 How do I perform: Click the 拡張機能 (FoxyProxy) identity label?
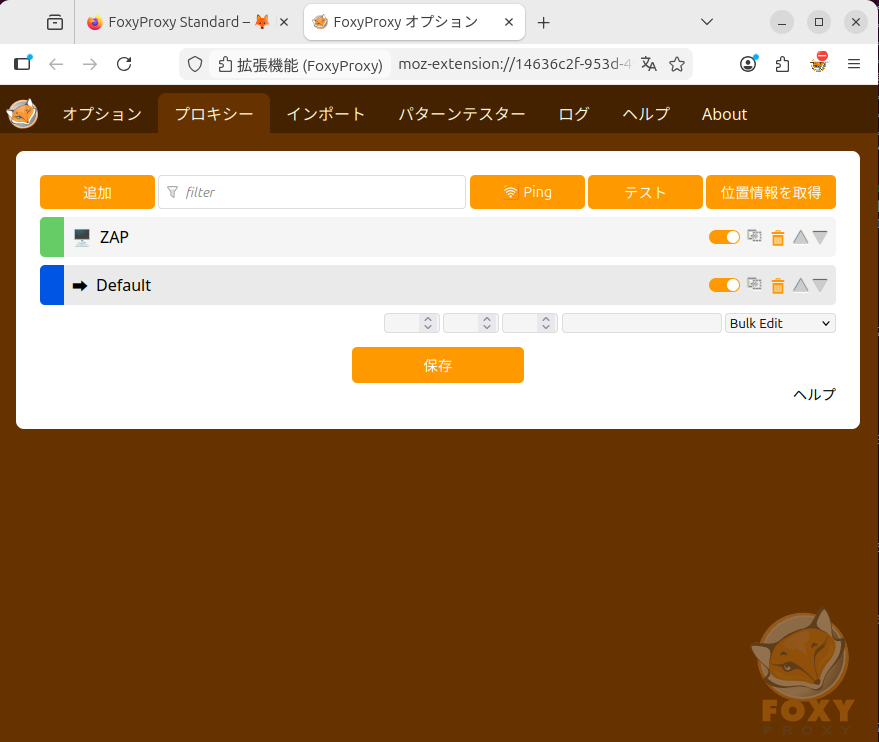pos(300,65)
